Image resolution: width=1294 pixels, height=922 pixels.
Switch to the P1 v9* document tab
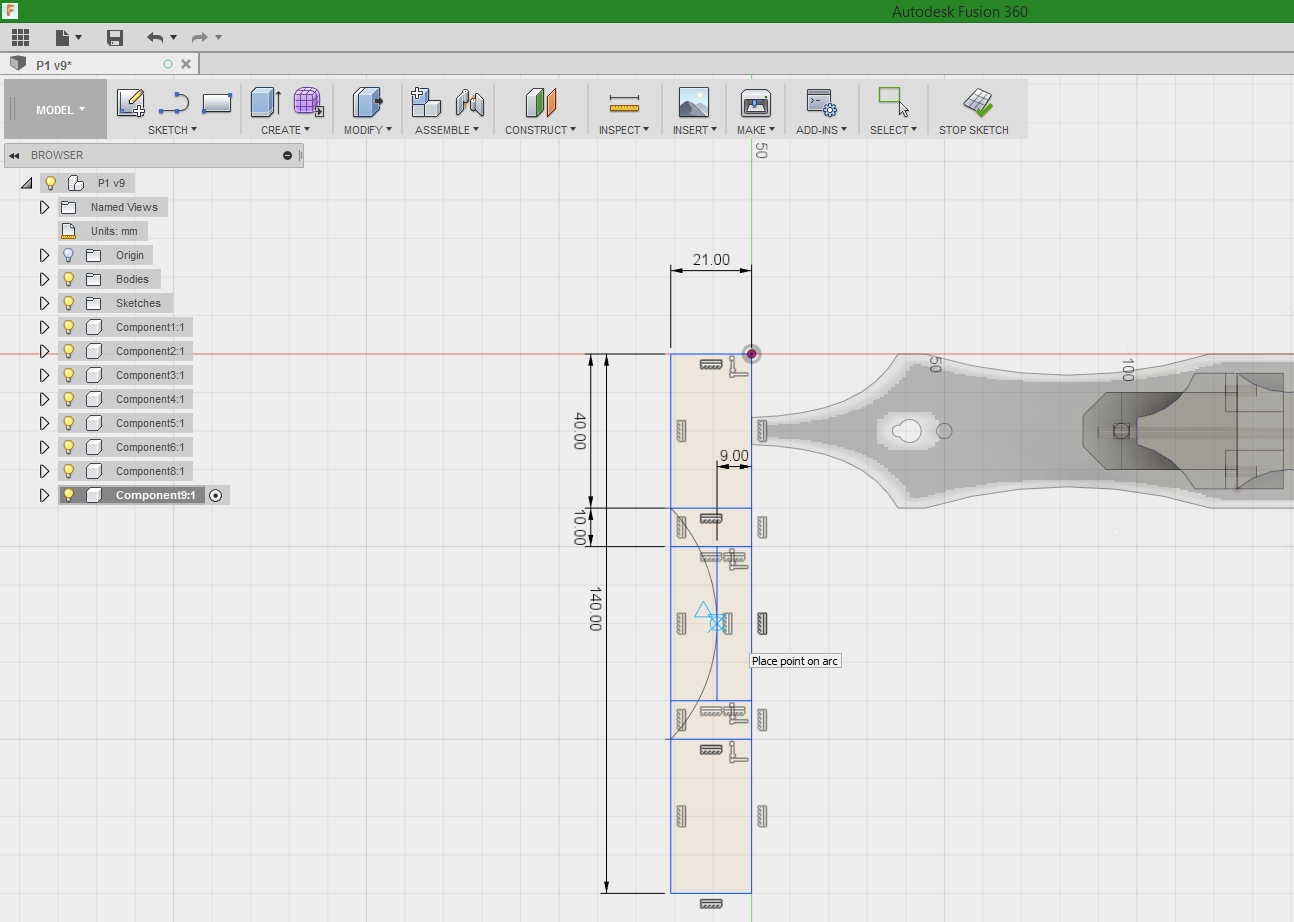(x=100, y=64)
